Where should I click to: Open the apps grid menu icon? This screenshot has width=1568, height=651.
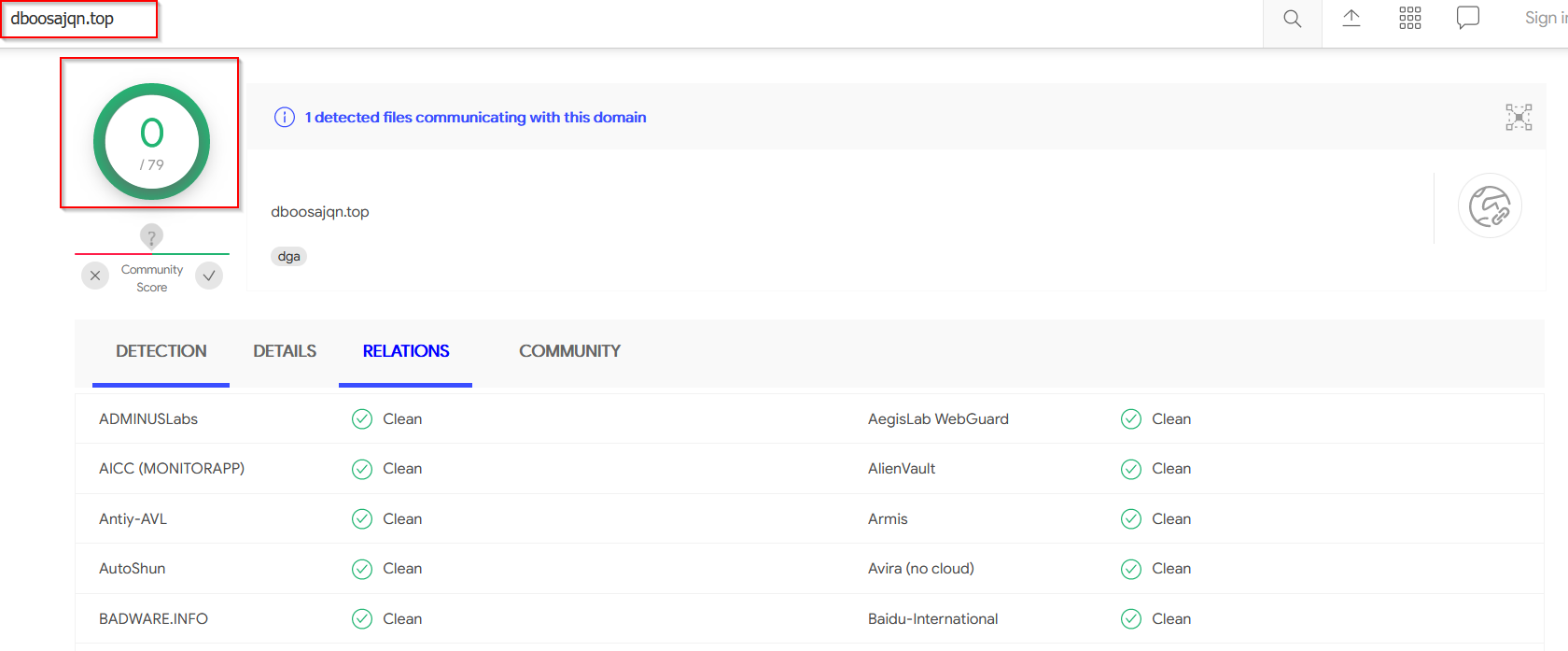click(1409, 18)
